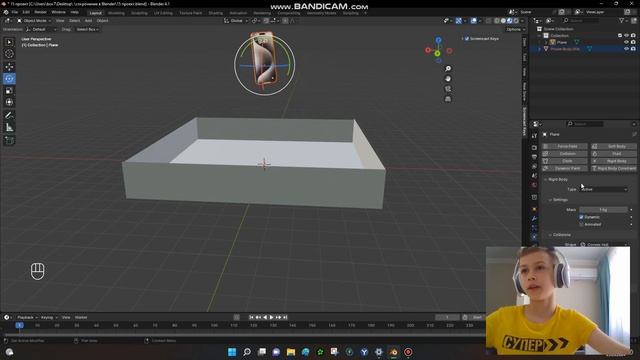
Task: Open Windows Start menu on taskbar
Action: click(x=232, y=352)
